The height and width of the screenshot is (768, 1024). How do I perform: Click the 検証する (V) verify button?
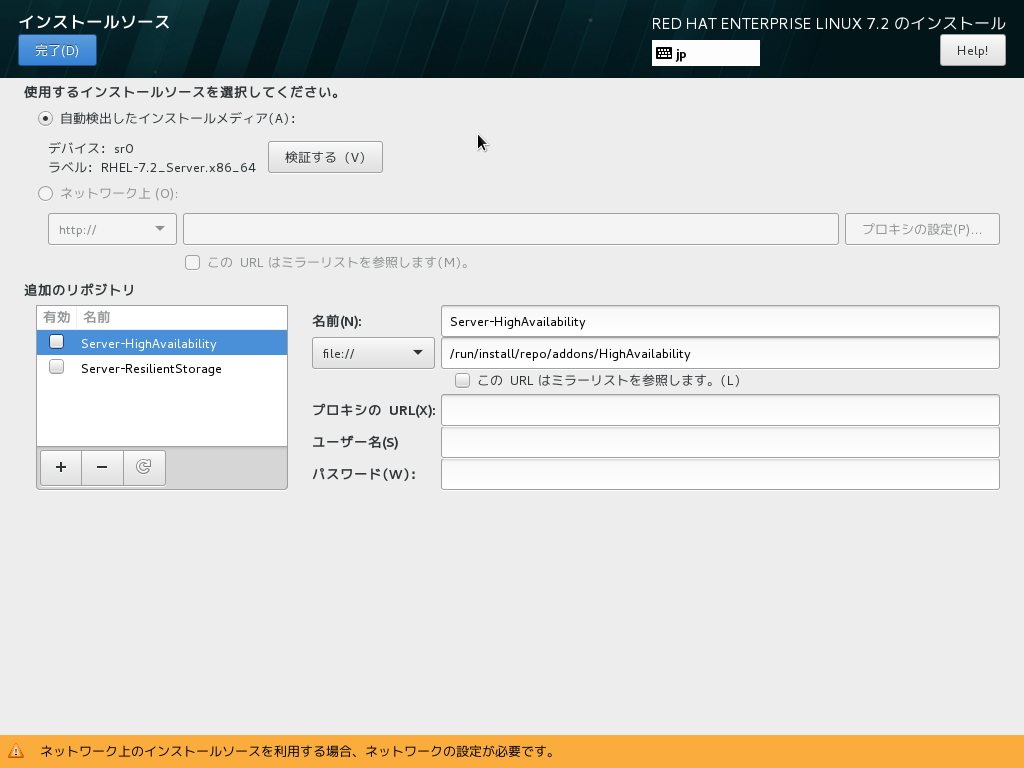click(x=325, y=157)
